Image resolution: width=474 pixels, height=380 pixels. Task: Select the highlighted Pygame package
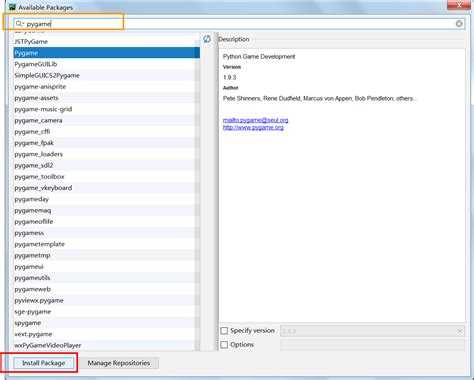point(107,53)
